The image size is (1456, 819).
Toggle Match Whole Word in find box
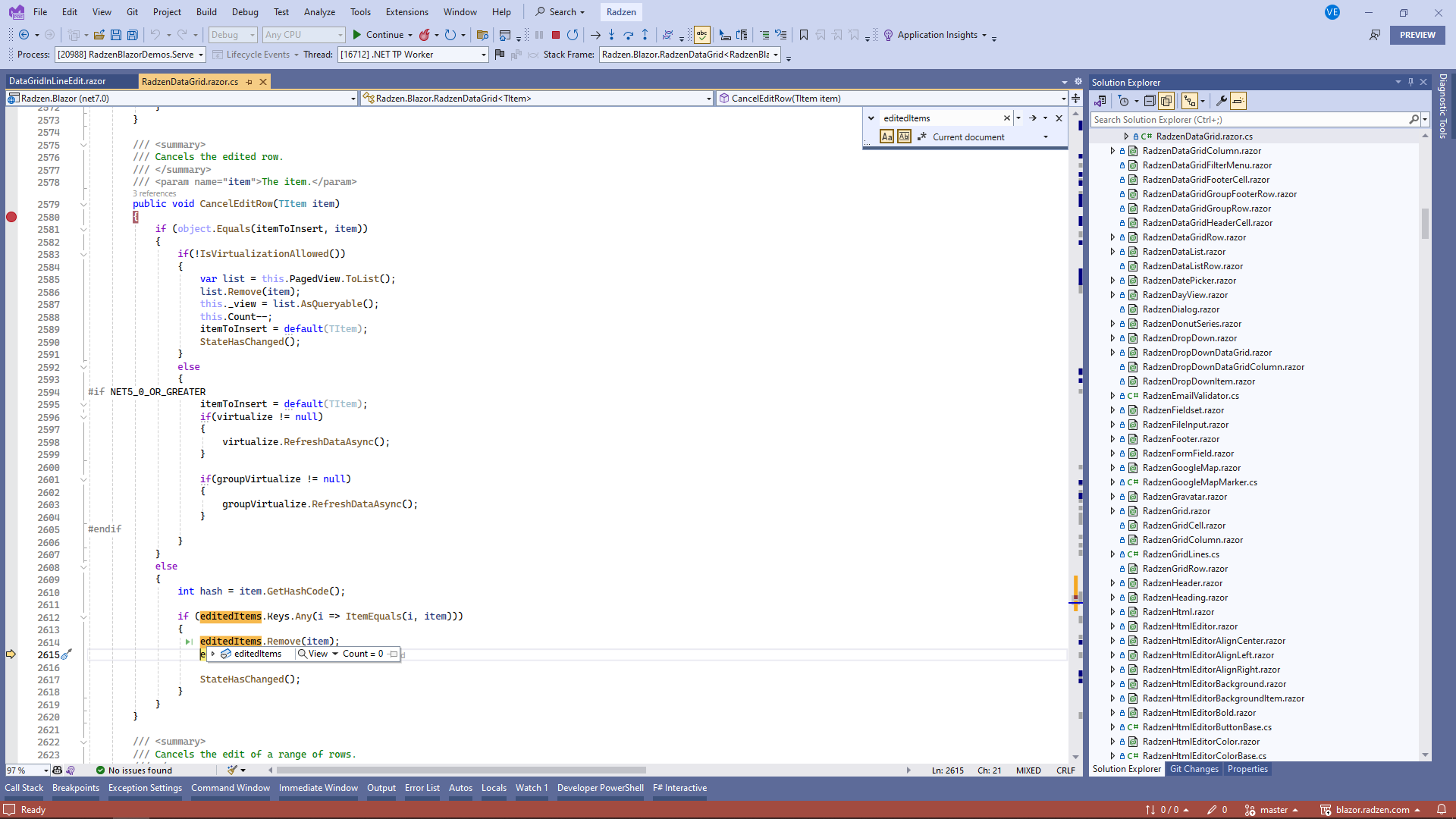coord(905,137)
